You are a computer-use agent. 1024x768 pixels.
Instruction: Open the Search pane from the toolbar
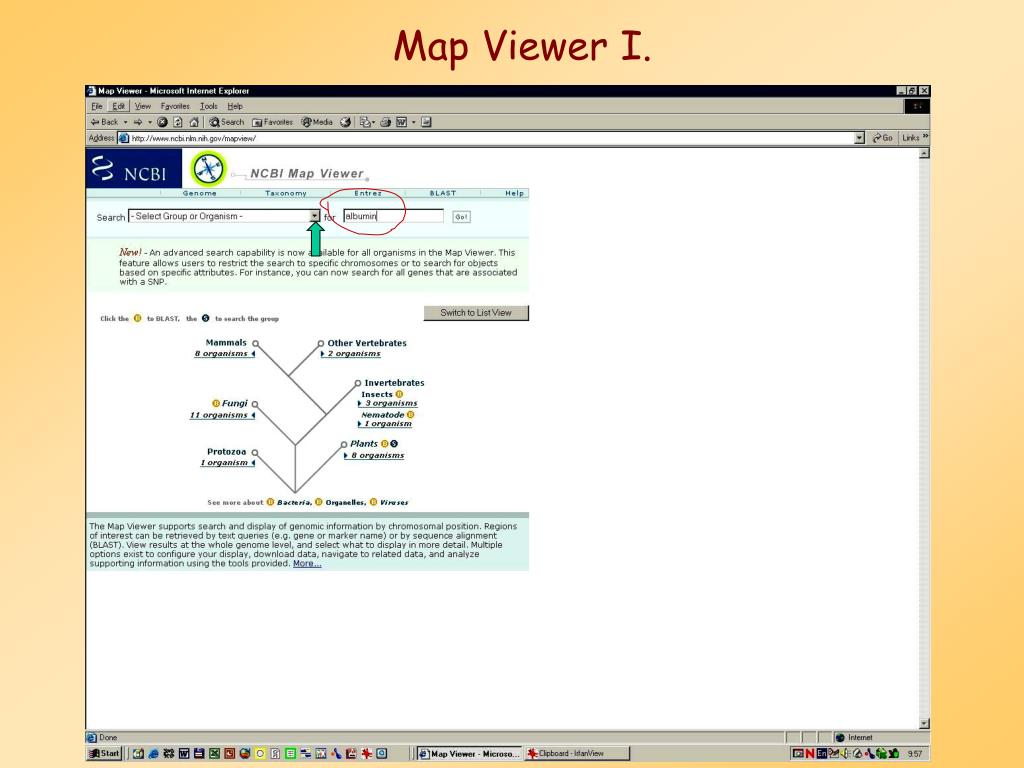tap(227, 122)
